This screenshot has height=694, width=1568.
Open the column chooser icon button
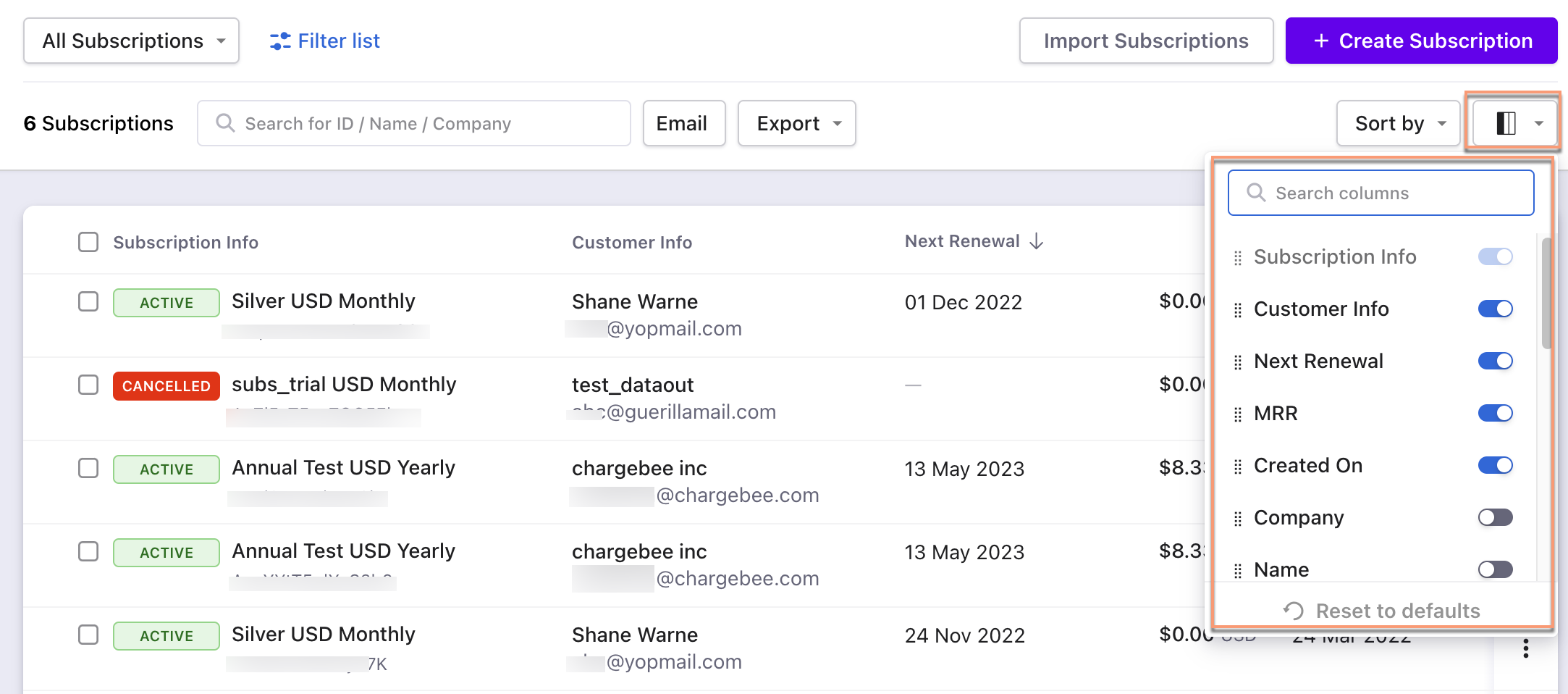(1513, 123)
